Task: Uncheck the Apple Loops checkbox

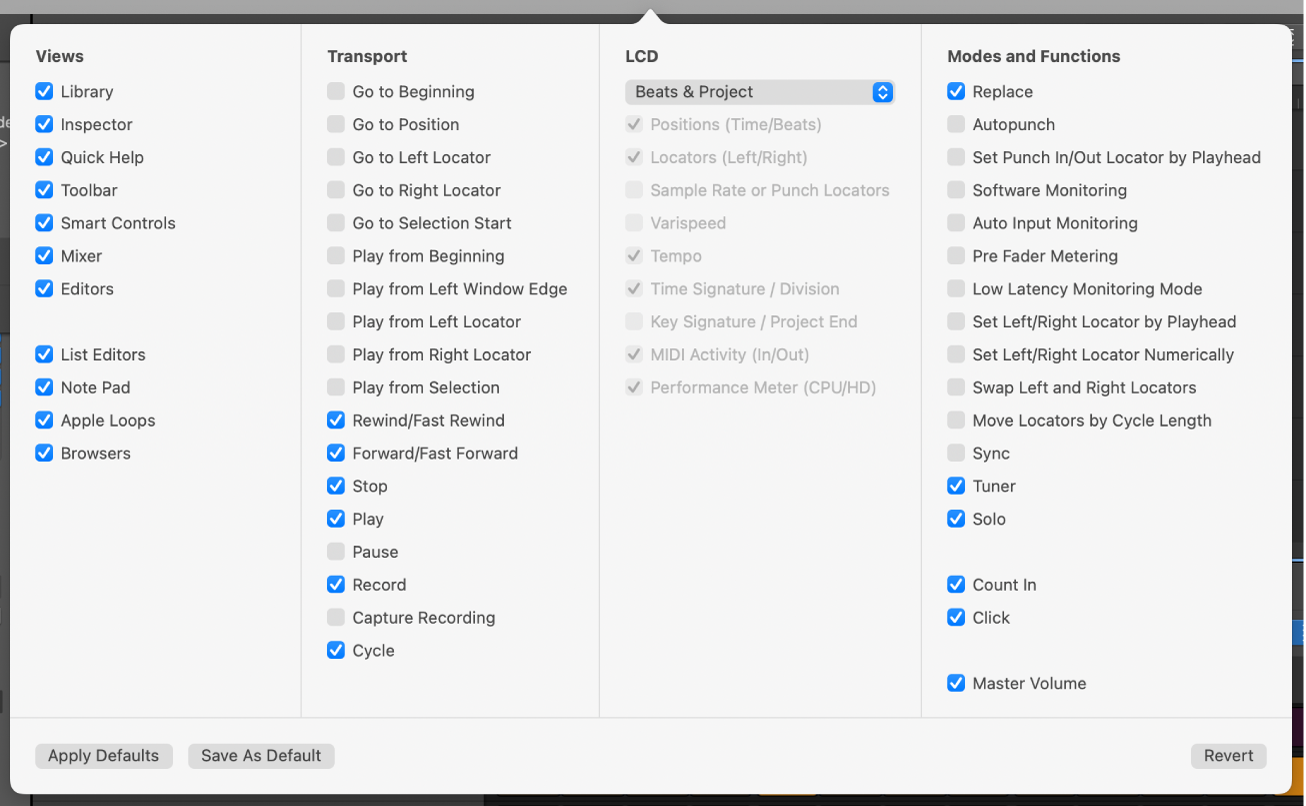Action: click(44, 421)
